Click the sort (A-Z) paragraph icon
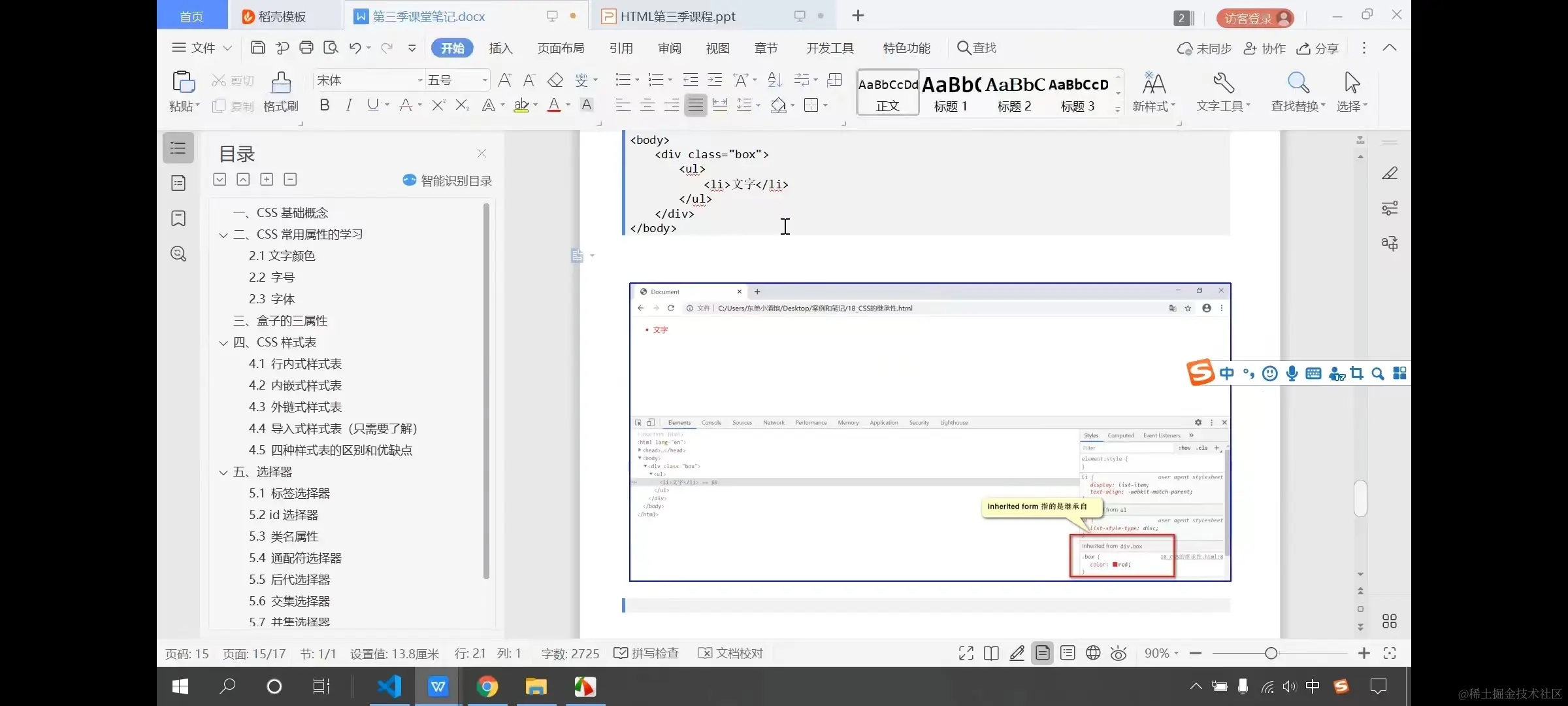Image resolution: width=1568 pixels, height=706 pixels. pyautogui.click(x=775, y=80)
